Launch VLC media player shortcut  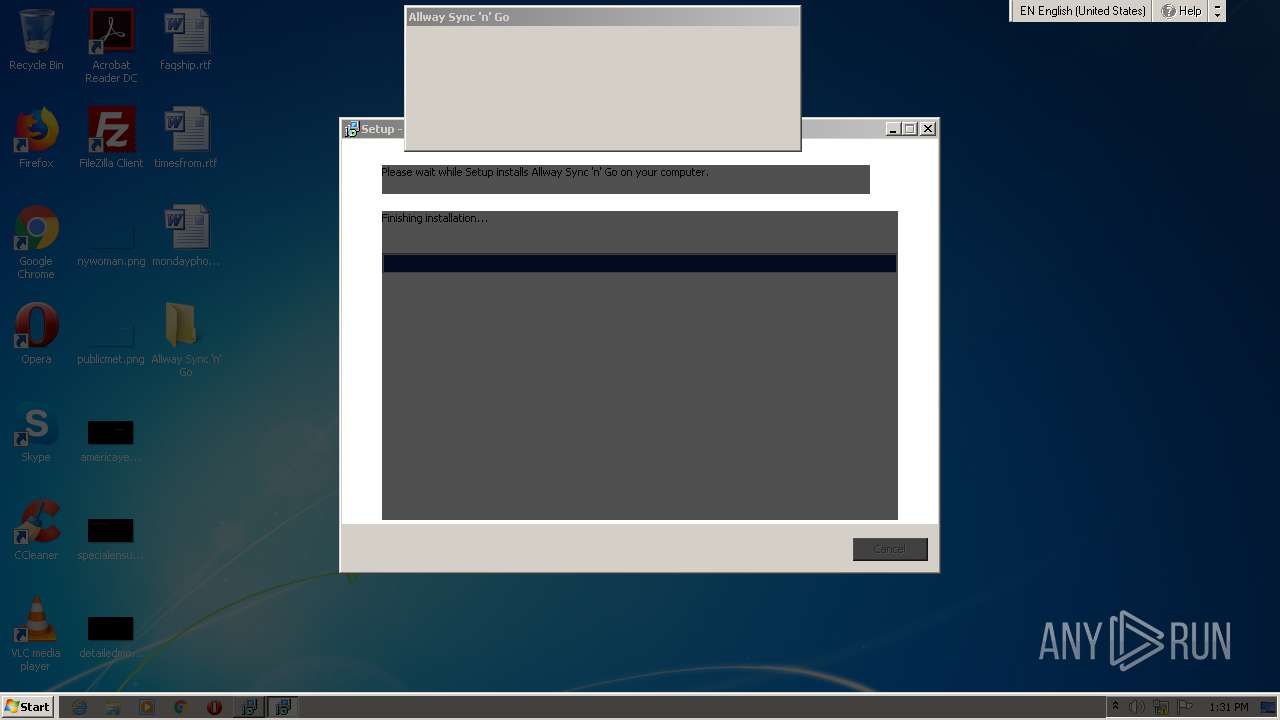click(x=36, y=634)
